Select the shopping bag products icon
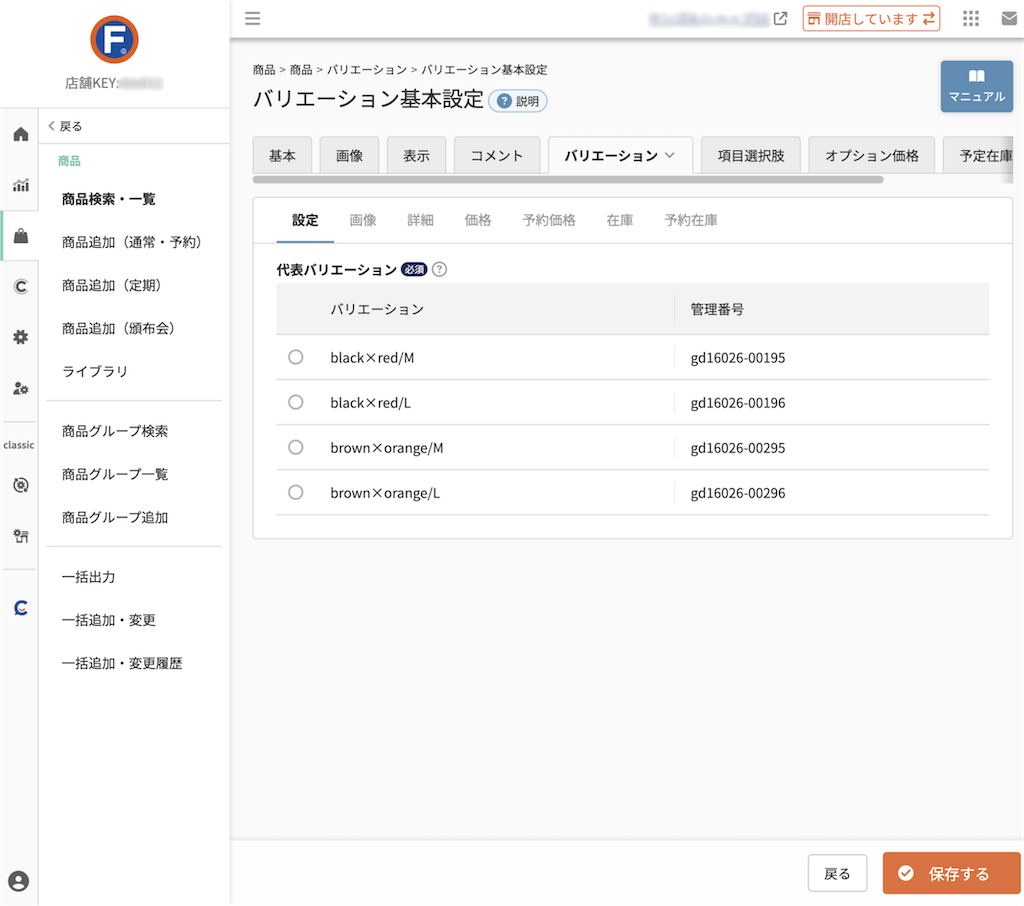This screenshot has height=906, width=1024. 21,236
